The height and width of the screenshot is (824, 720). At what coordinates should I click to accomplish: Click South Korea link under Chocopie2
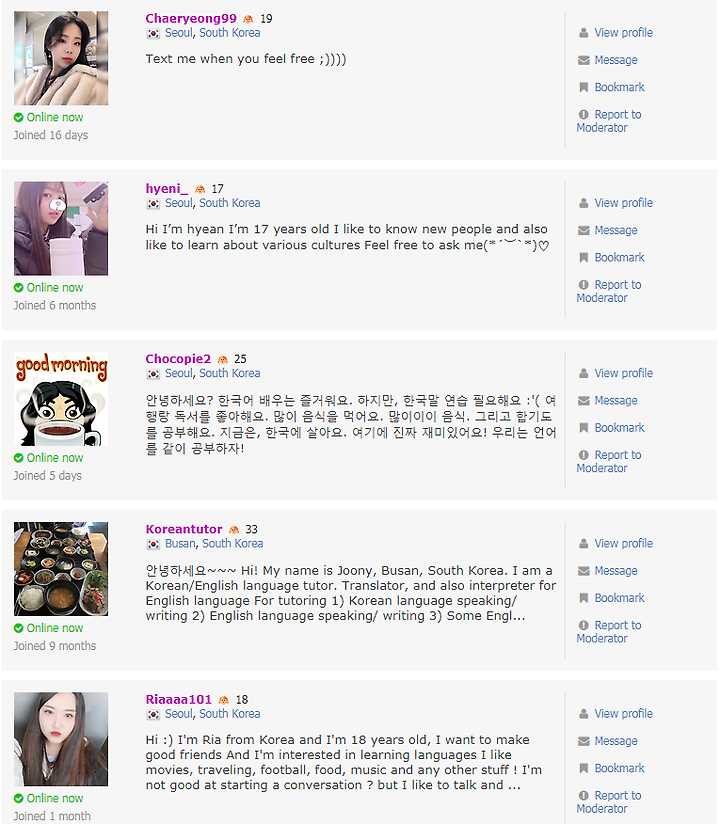point(230,373)
